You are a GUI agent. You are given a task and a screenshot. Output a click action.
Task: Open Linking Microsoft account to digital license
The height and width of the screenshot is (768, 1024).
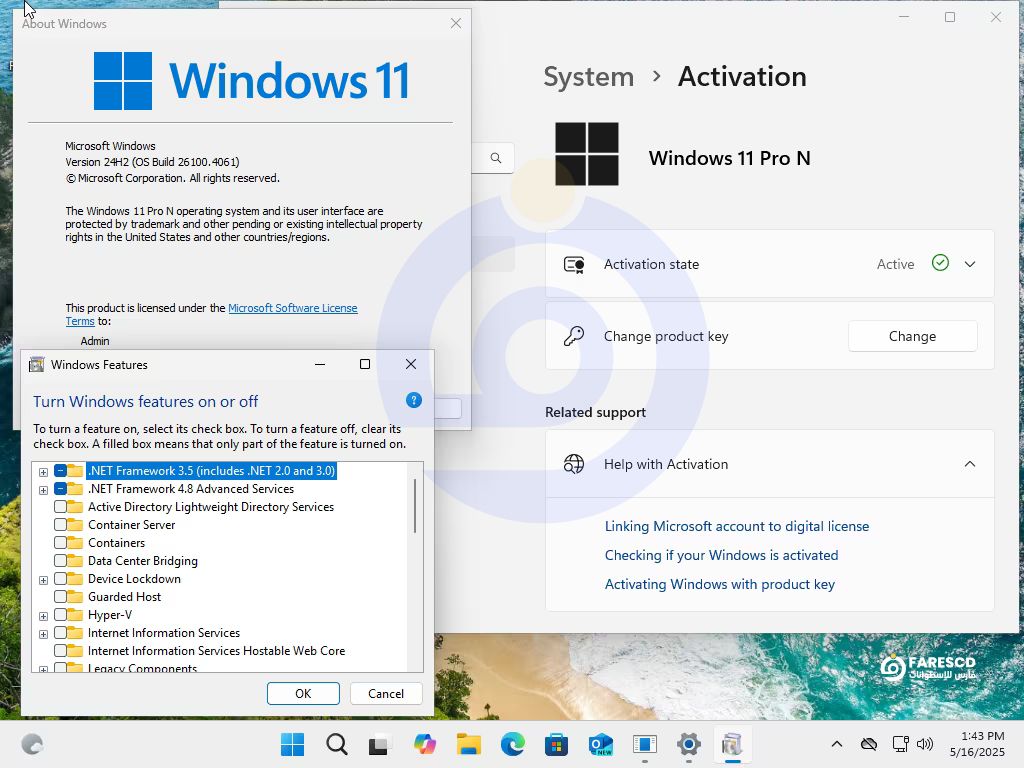tap(737, 526)
